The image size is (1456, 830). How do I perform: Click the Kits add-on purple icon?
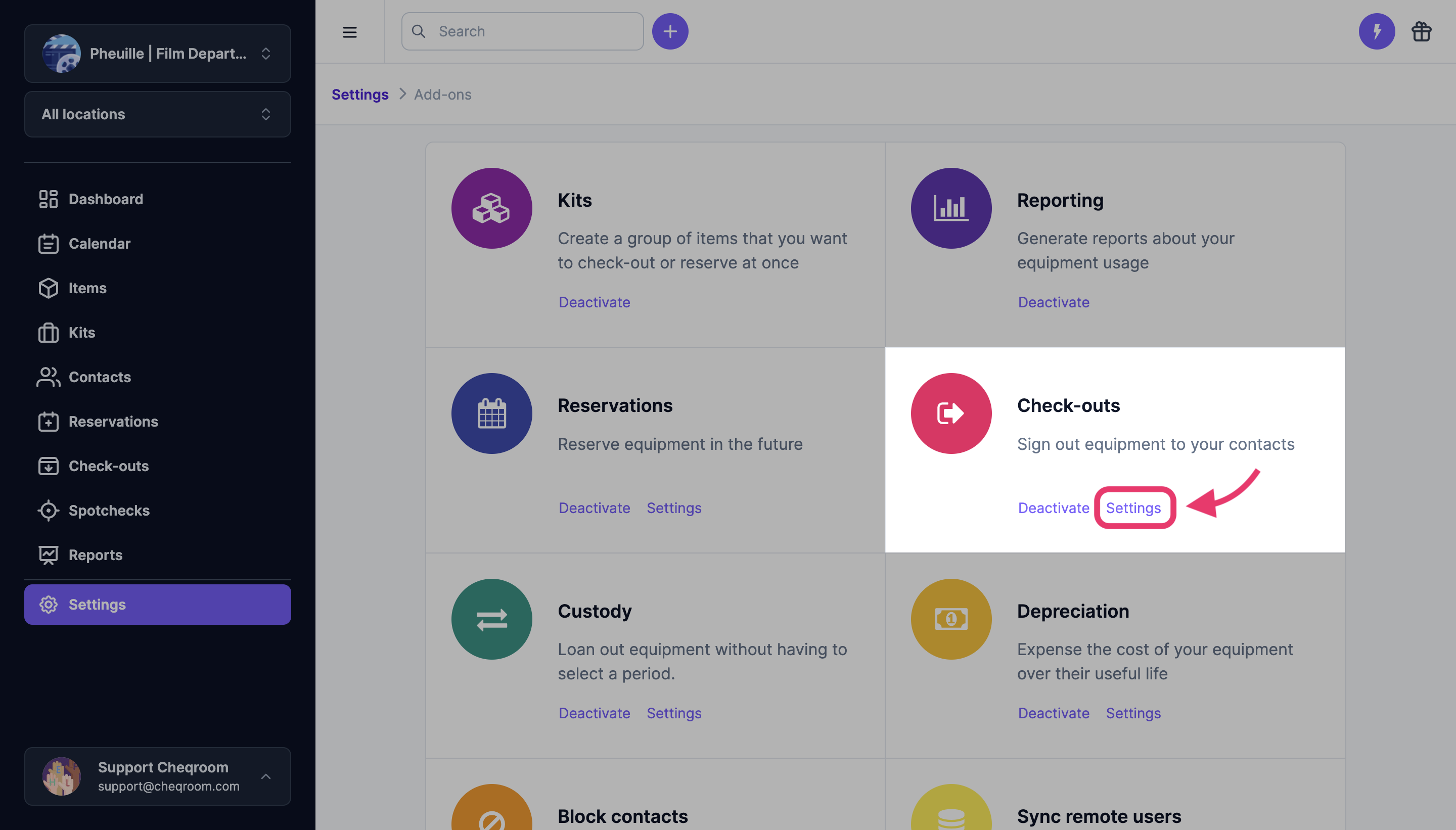(x=491, y=208)
